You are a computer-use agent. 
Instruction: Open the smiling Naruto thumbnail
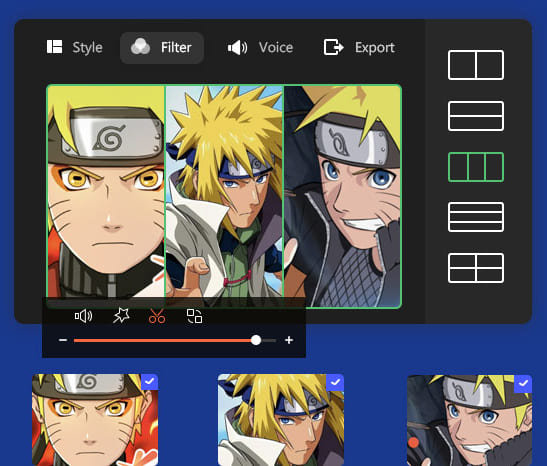(470, 420)
